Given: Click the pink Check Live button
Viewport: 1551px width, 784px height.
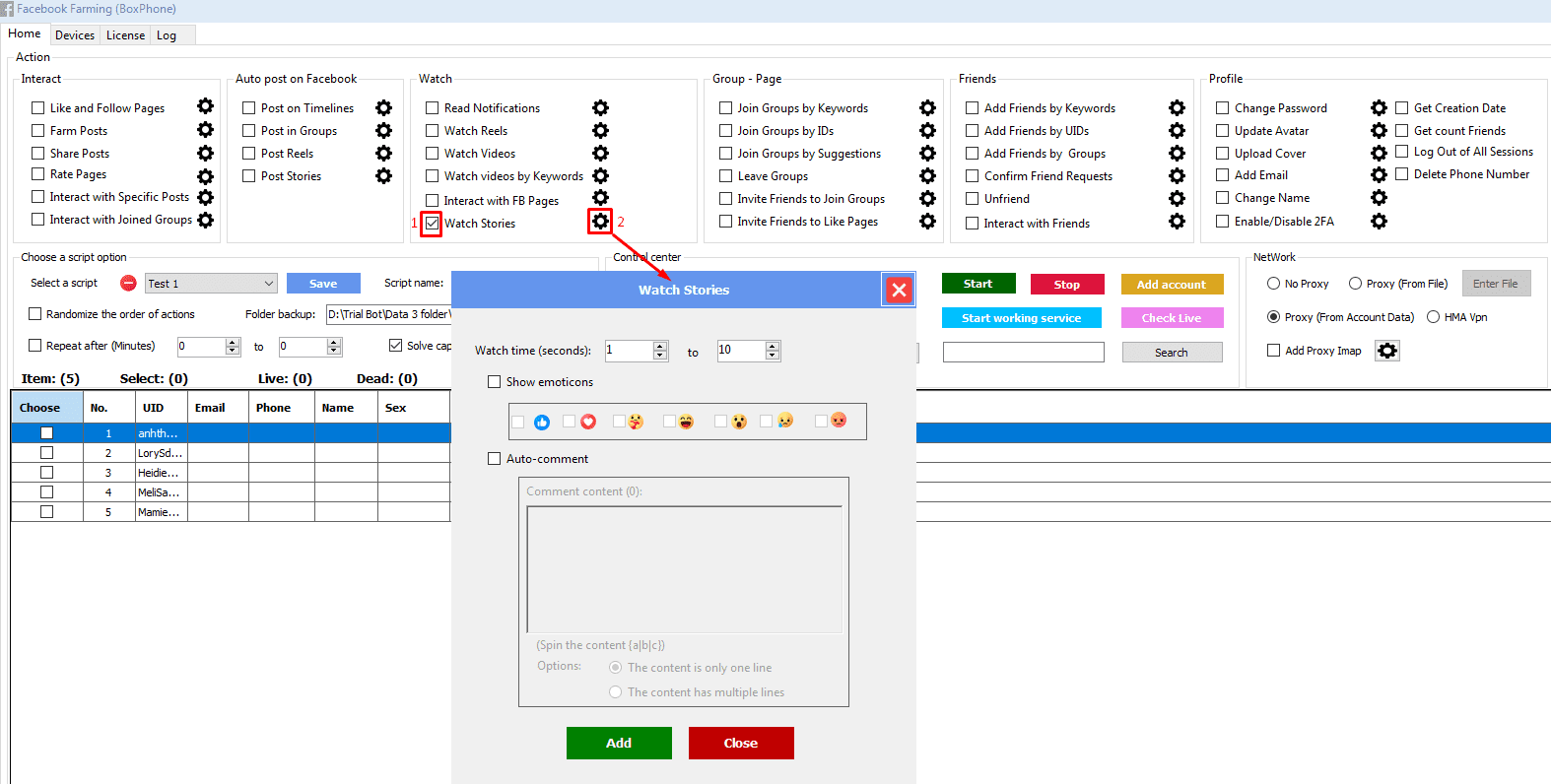Looking at the screenshot, I should click(1172, 318).
